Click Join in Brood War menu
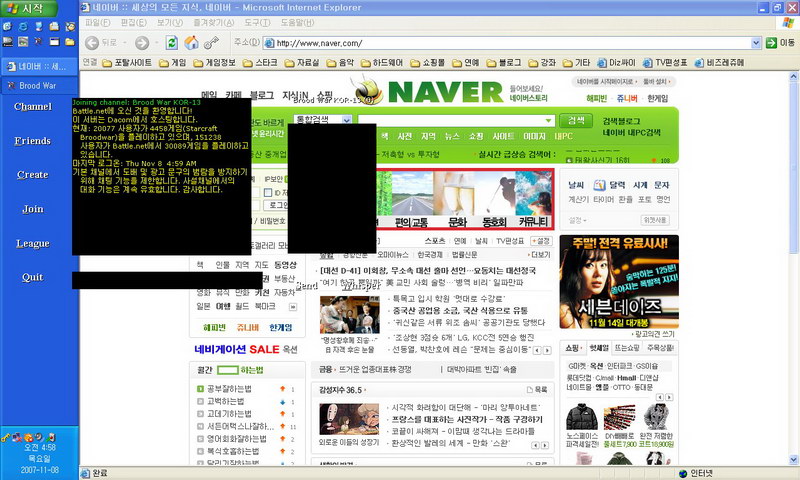 coord(33,209)
